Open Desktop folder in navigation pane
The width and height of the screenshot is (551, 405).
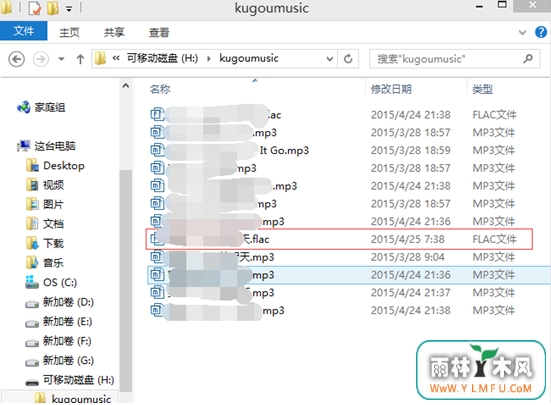(x=64, y=165)
